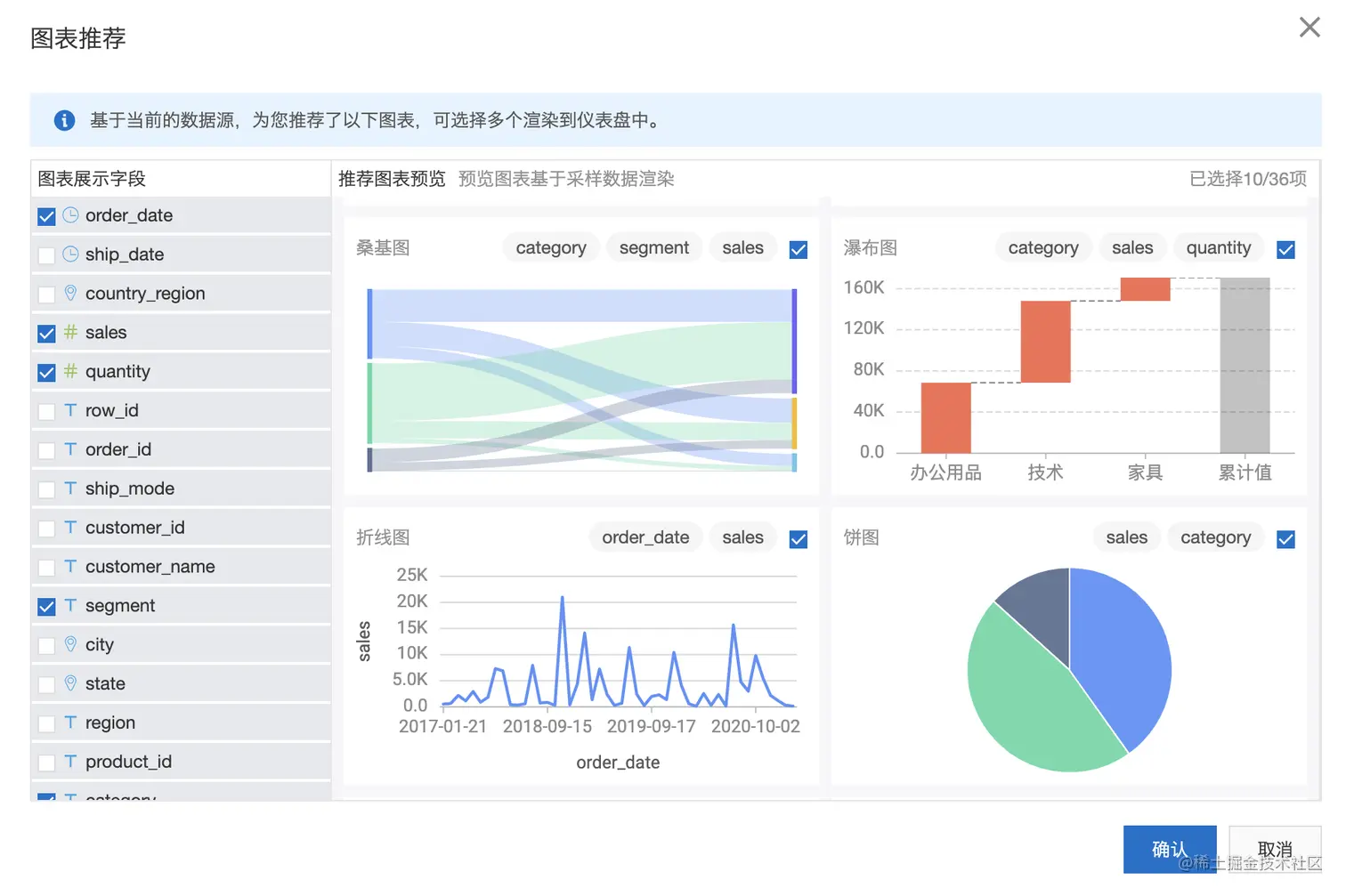The height and width of the screenshot is (896, 1346).
Task: Click the quantity tag on waterfall chart
Action: 1219,248
